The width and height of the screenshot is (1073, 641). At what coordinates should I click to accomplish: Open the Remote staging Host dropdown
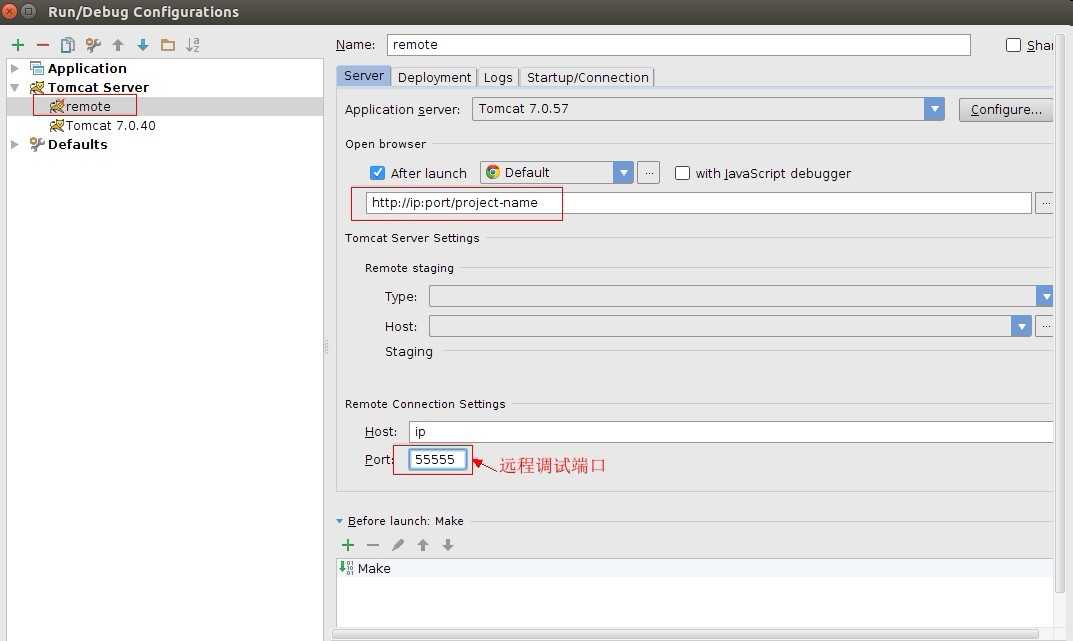point(1021,326)
